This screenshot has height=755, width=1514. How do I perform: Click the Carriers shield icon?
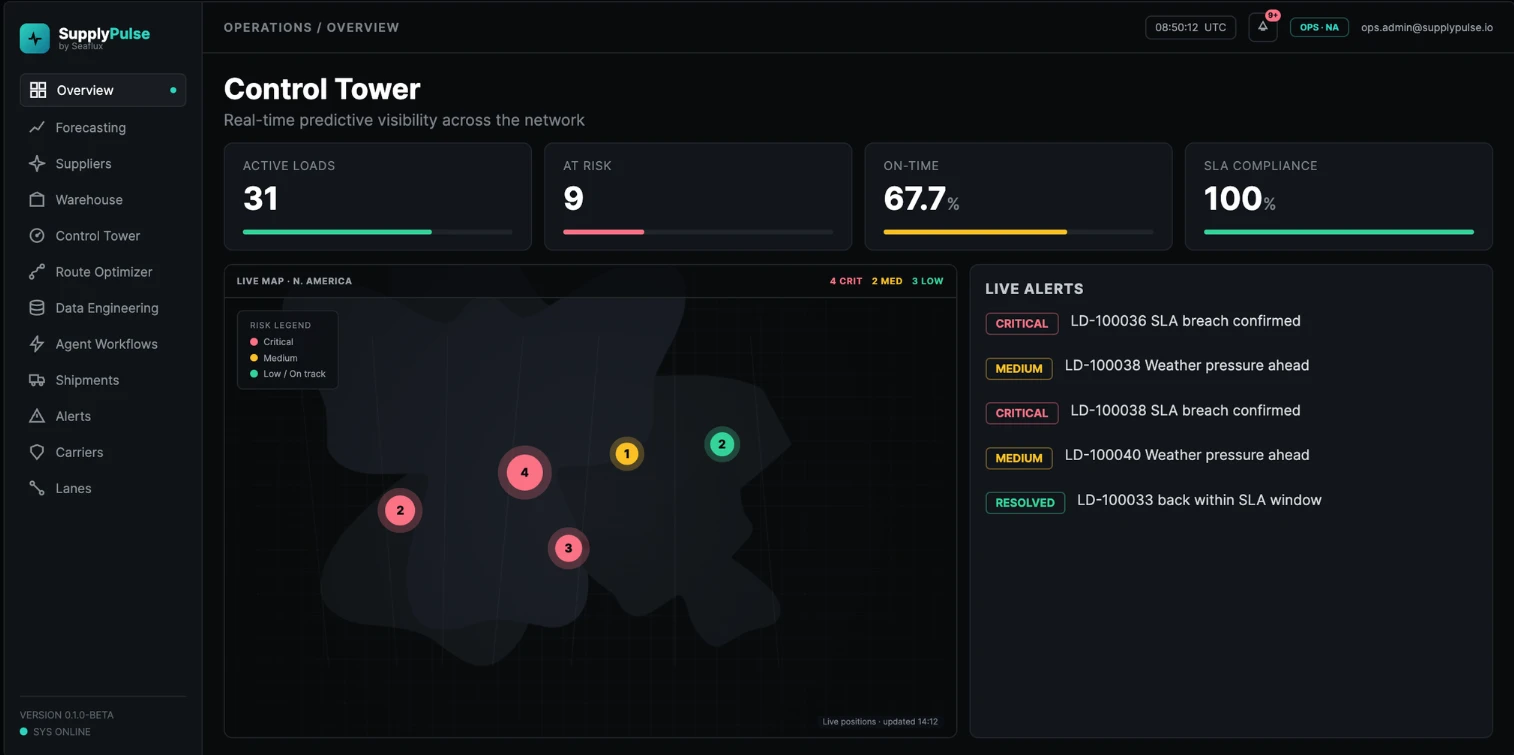(37, 452)
